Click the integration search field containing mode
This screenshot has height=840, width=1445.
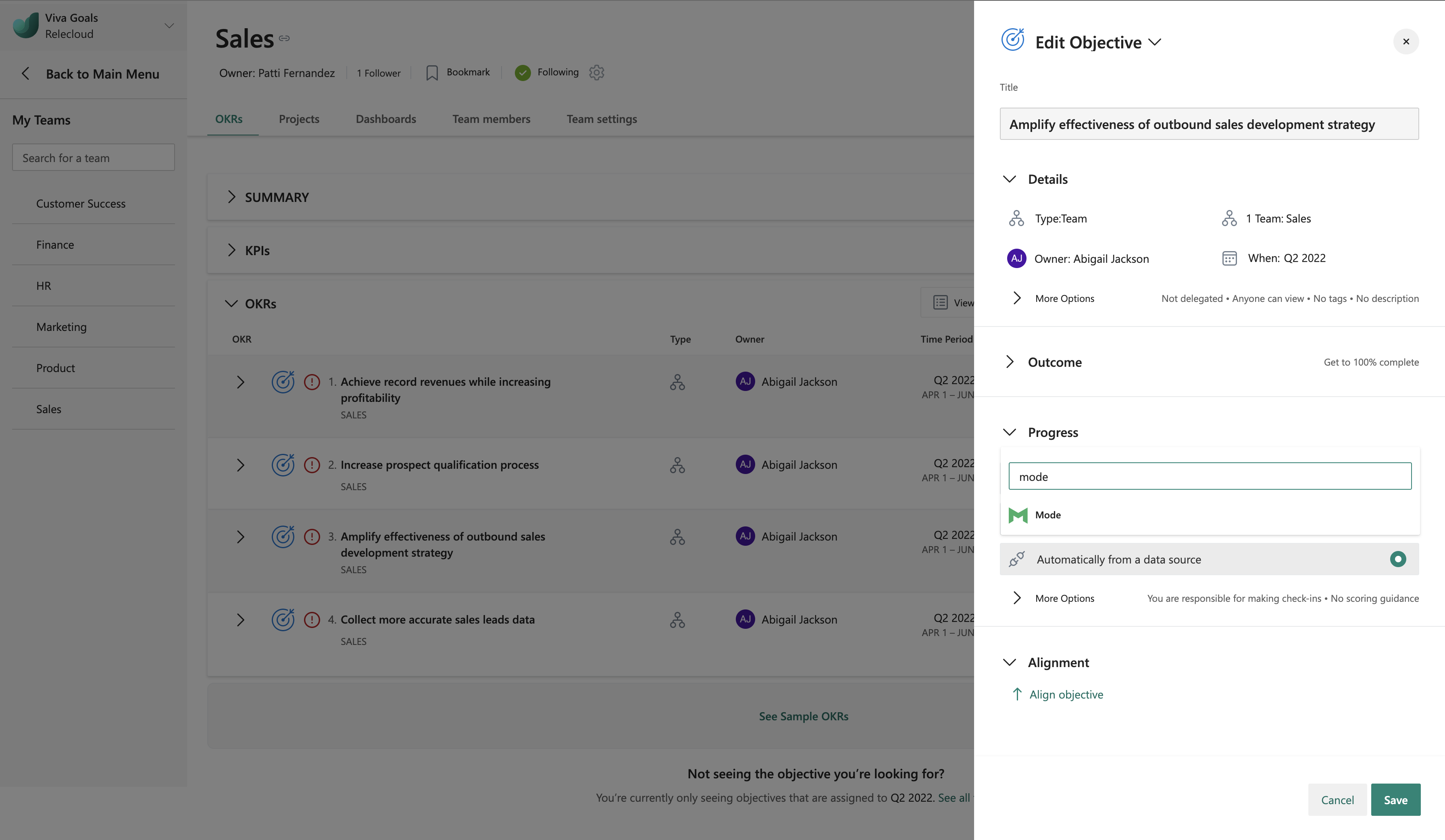coord(1210,476)
